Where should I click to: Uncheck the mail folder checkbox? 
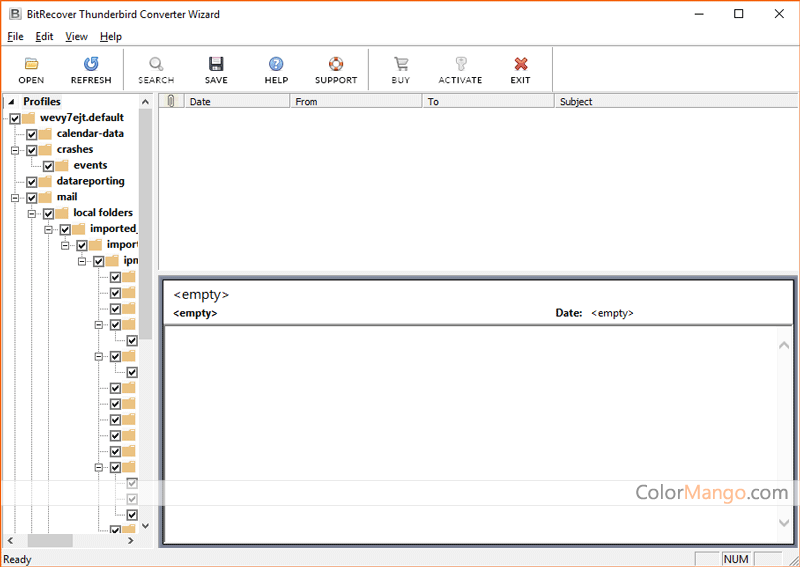[32, 198]
